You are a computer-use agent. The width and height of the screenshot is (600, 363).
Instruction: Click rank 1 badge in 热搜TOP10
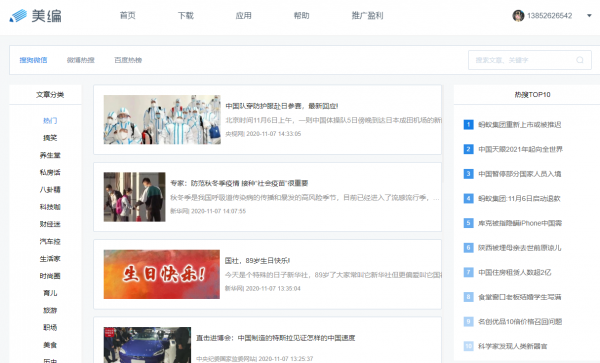[x=468, y=125]
